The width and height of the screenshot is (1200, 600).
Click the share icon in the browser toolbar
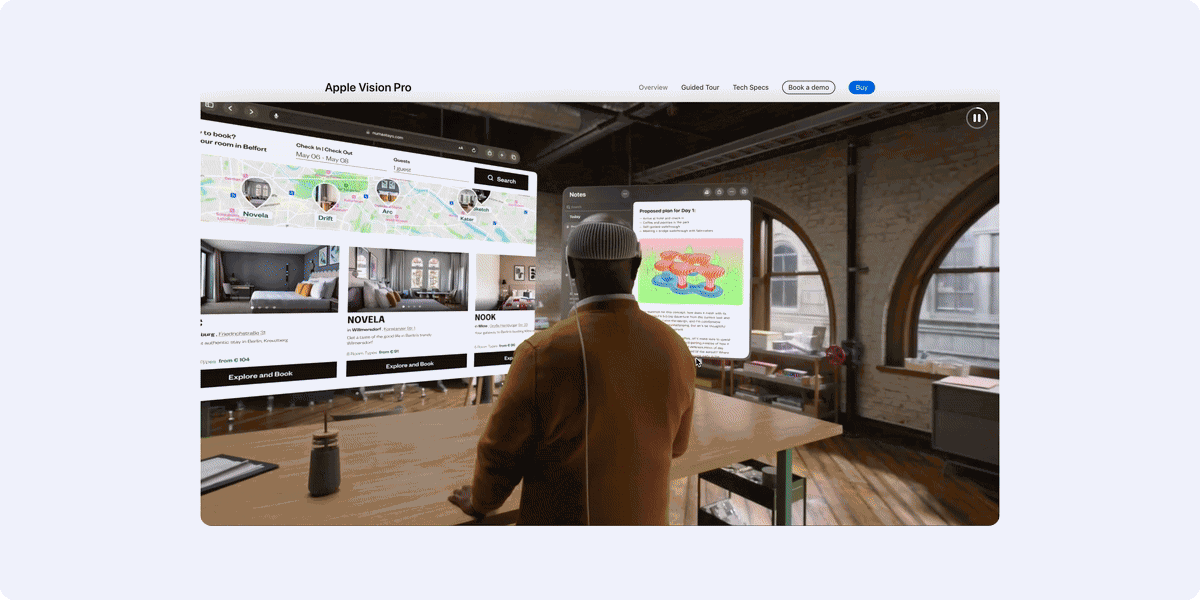click(x=489, y=153)
